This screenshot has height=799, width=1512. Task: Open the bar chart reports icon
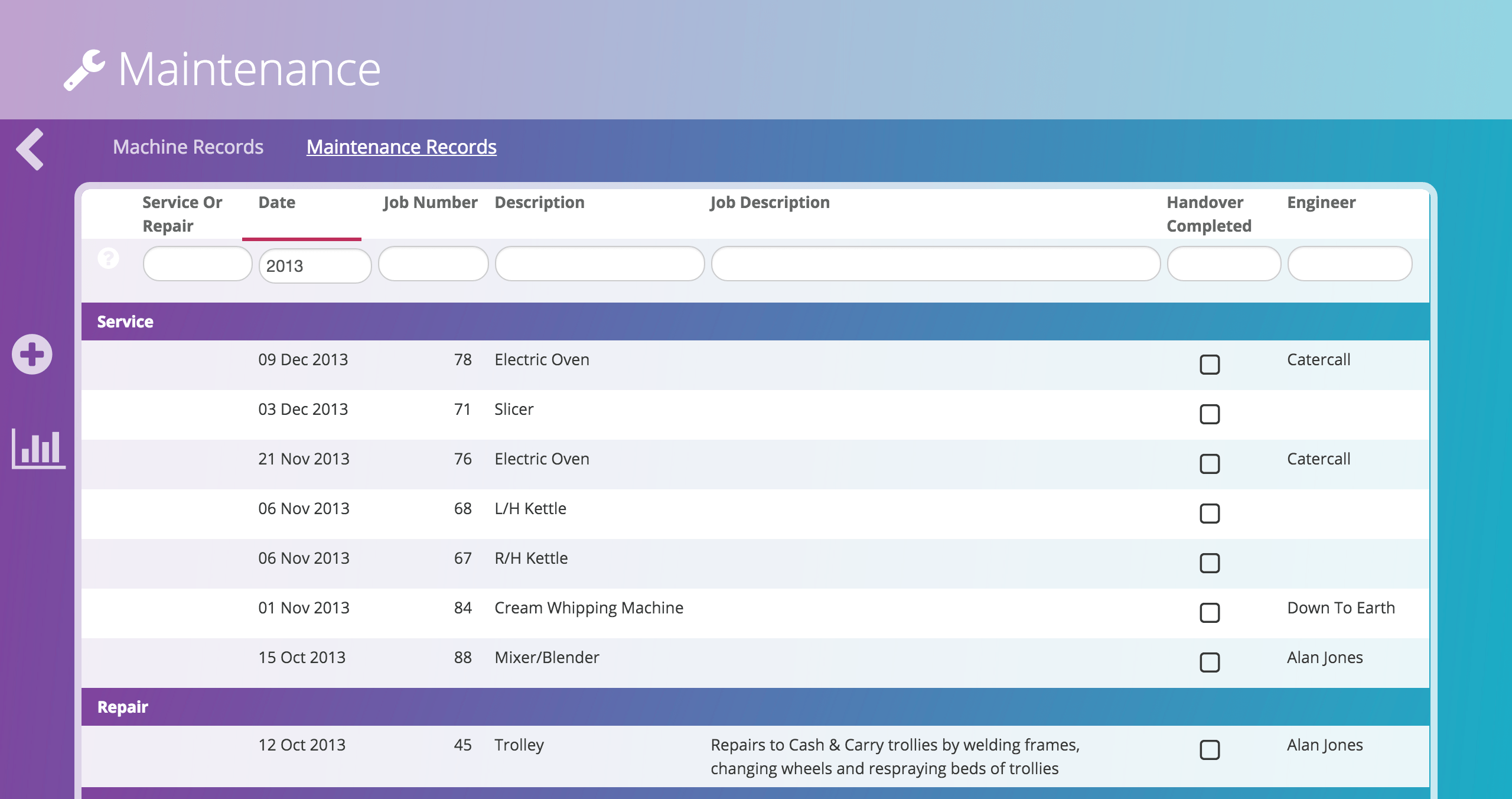[x=38, y=448]
